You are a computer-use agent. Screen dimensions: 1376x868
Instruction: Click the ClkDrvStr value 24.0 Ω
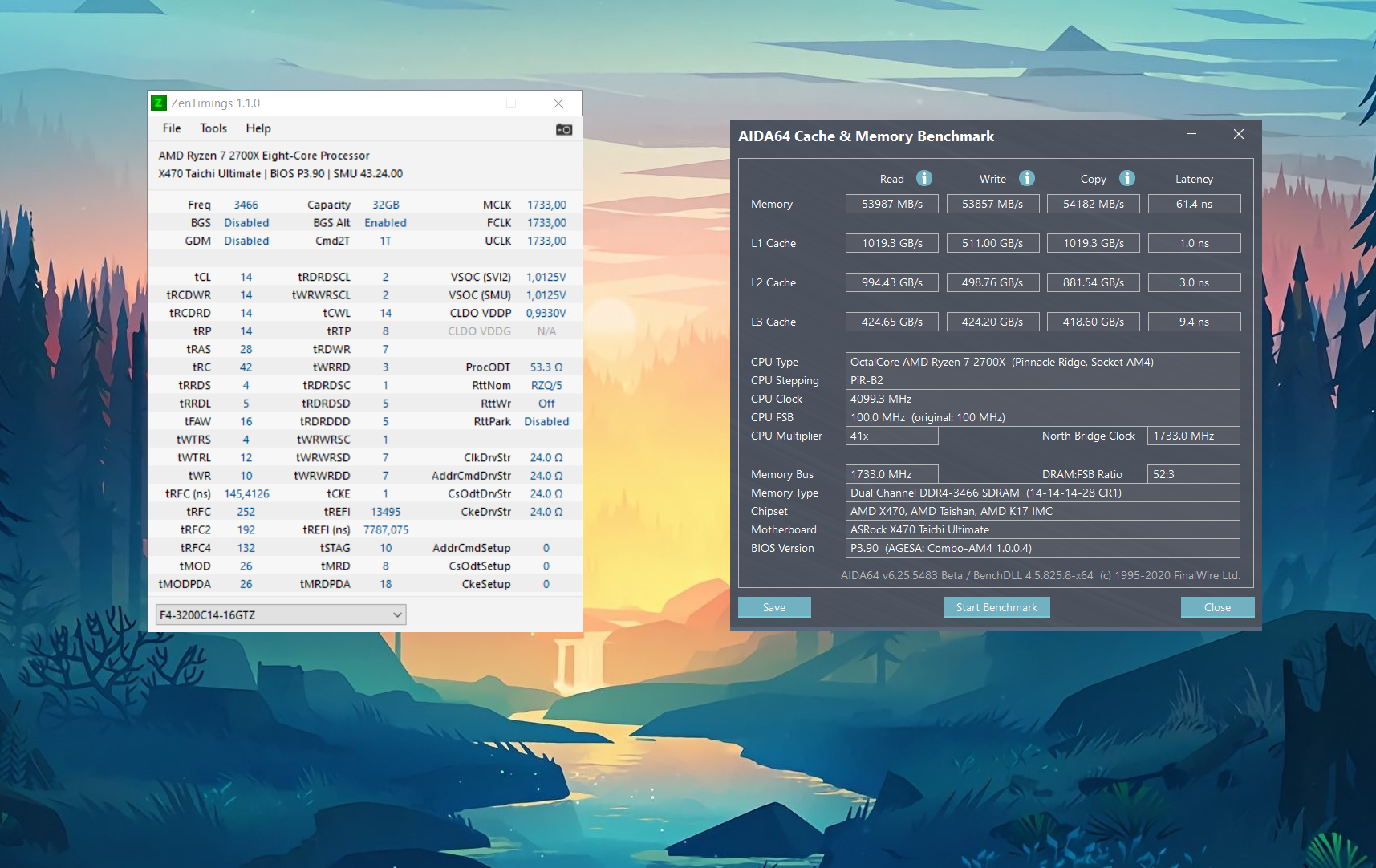[546, 457]
